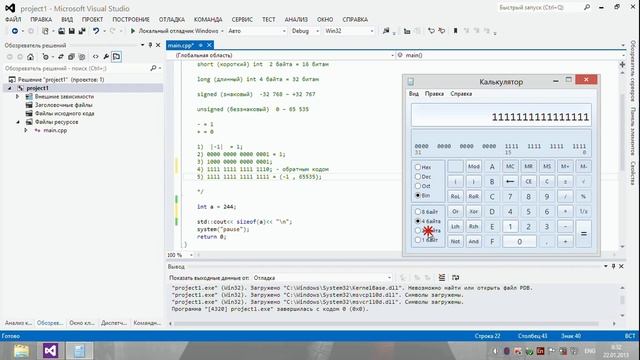Select the 4 байта radio button

(418, 221)
